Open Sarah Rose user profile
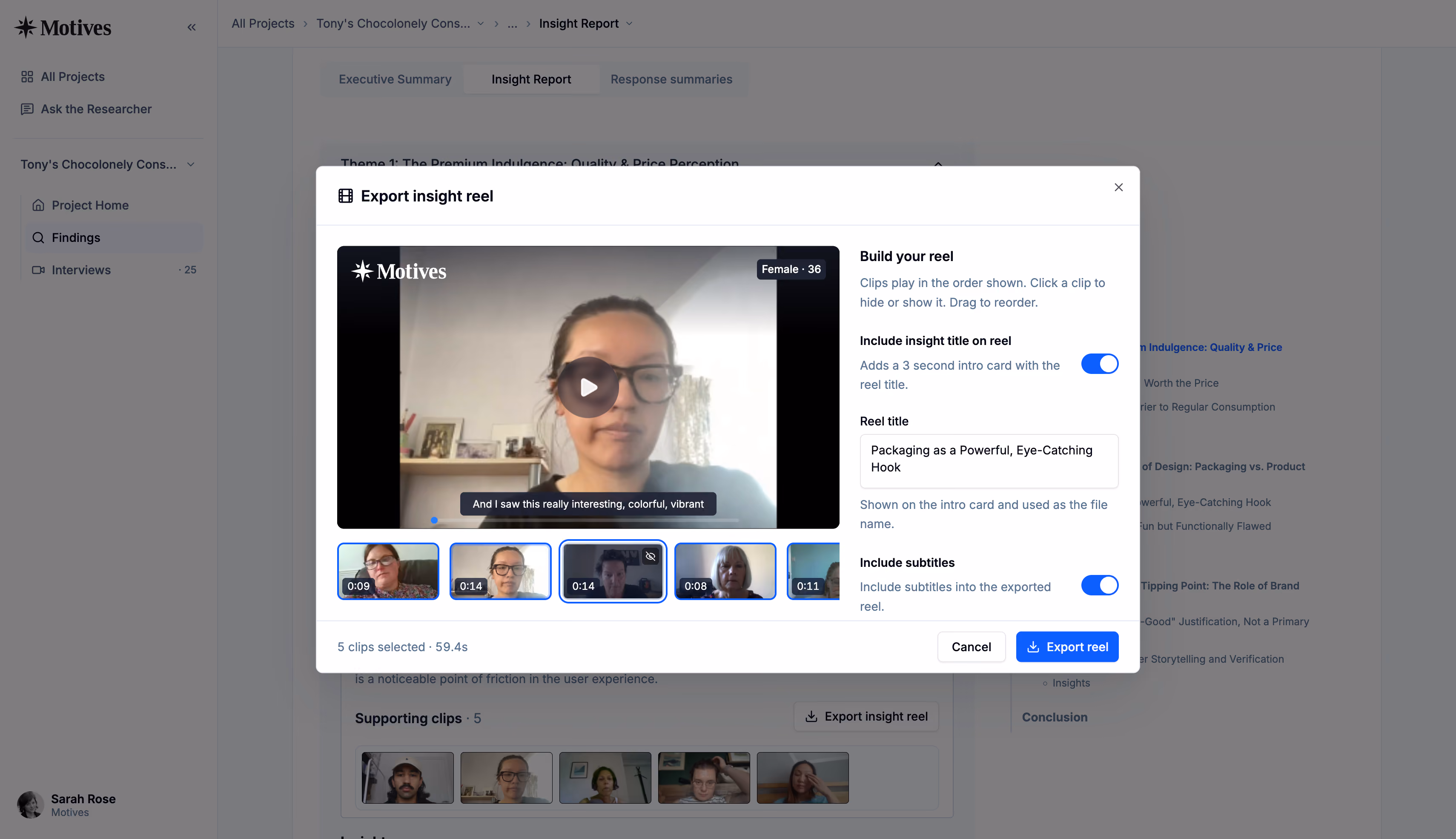Screen dimensions: 1456x839 tap(66, 805)
